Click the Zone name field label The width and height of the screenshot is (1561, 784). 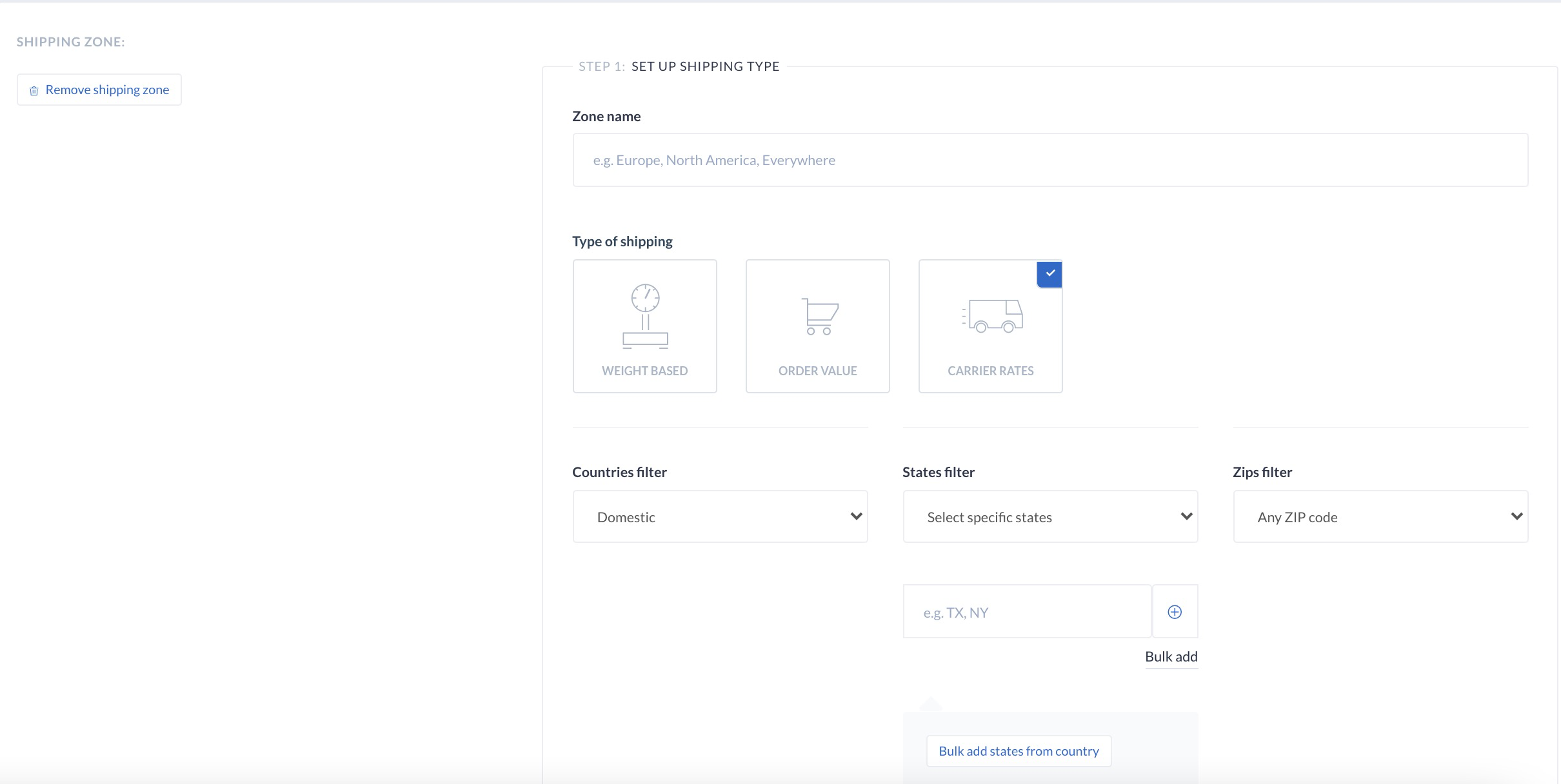click(606, 116)
